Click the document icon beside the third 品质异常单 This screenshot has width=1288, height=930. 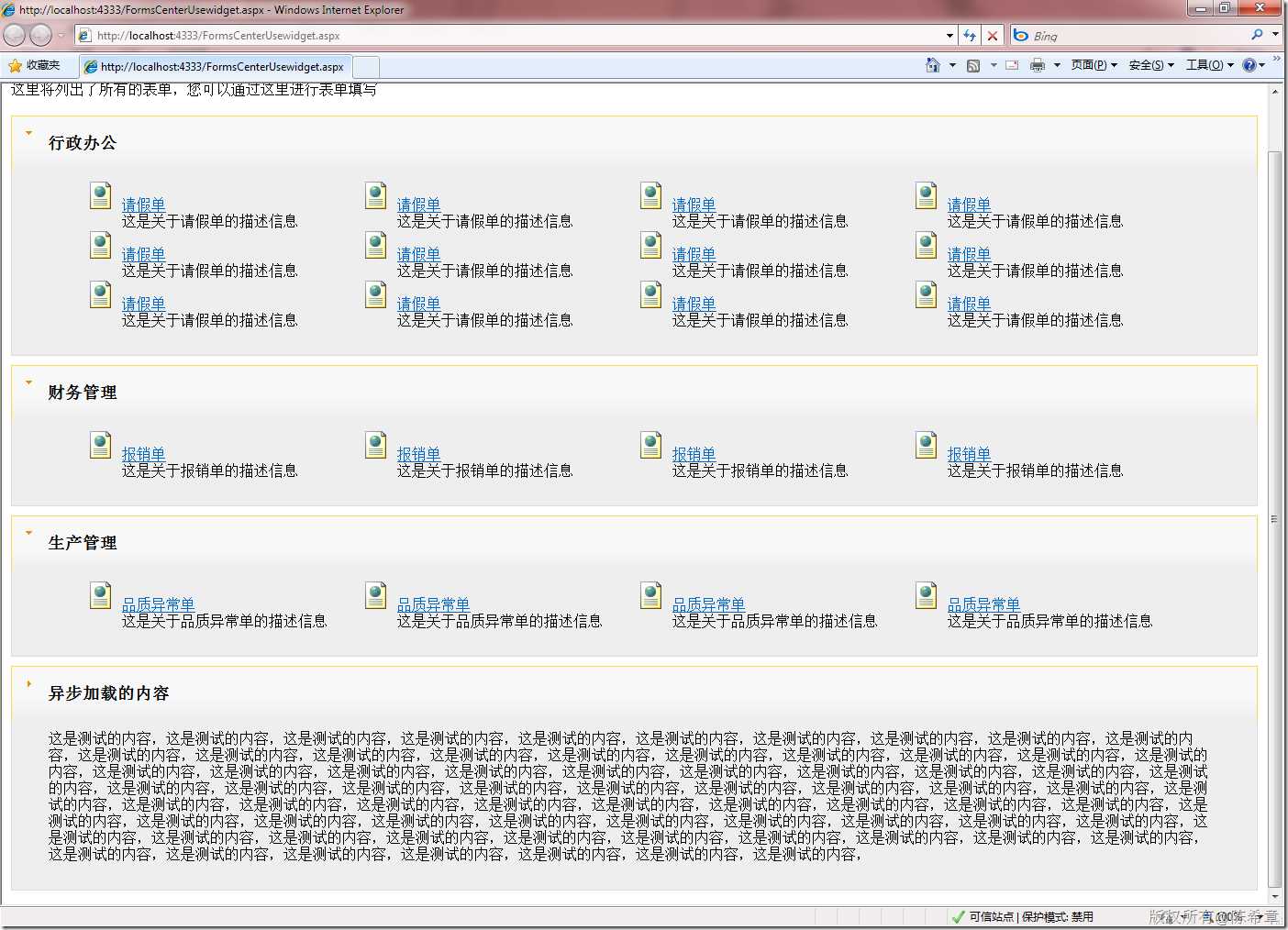(x=651, y=595)
